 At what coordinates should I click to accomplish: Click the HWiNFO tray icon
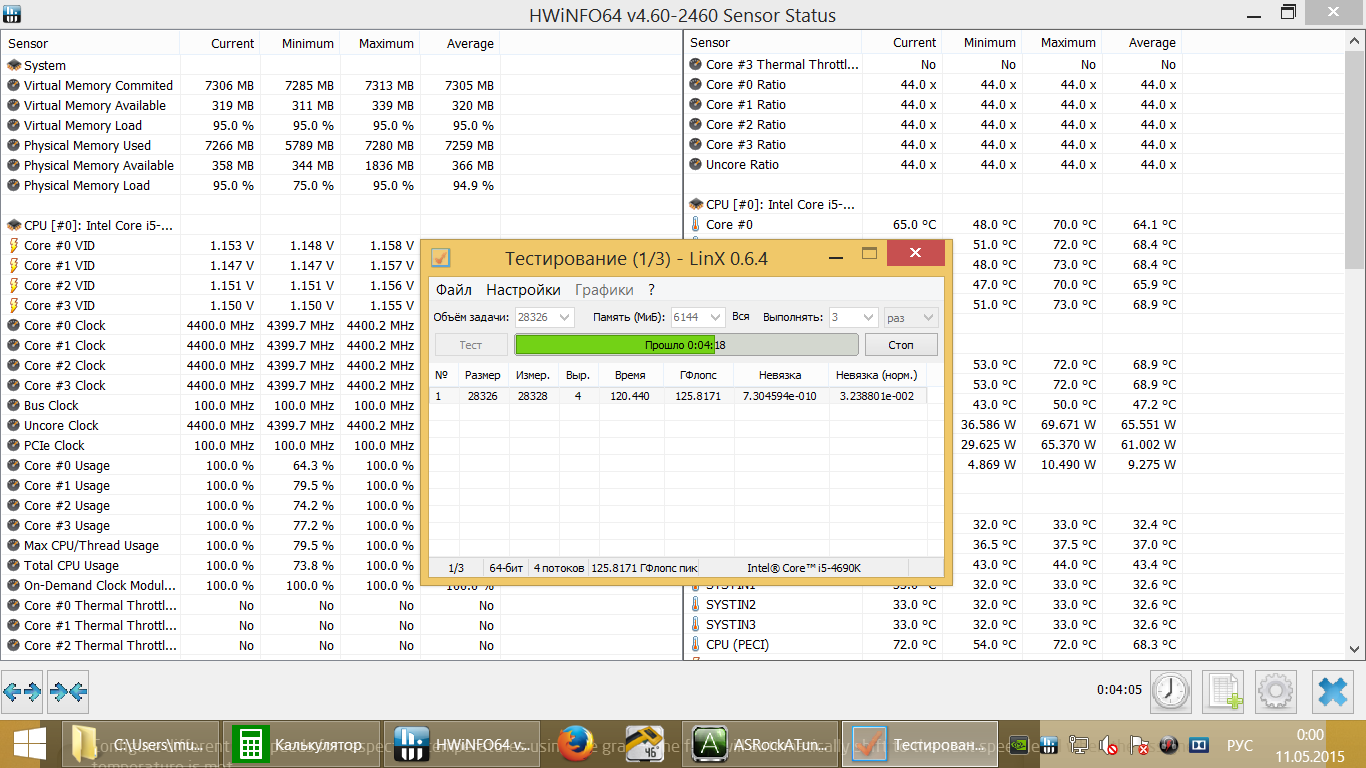coord(1049,745)
